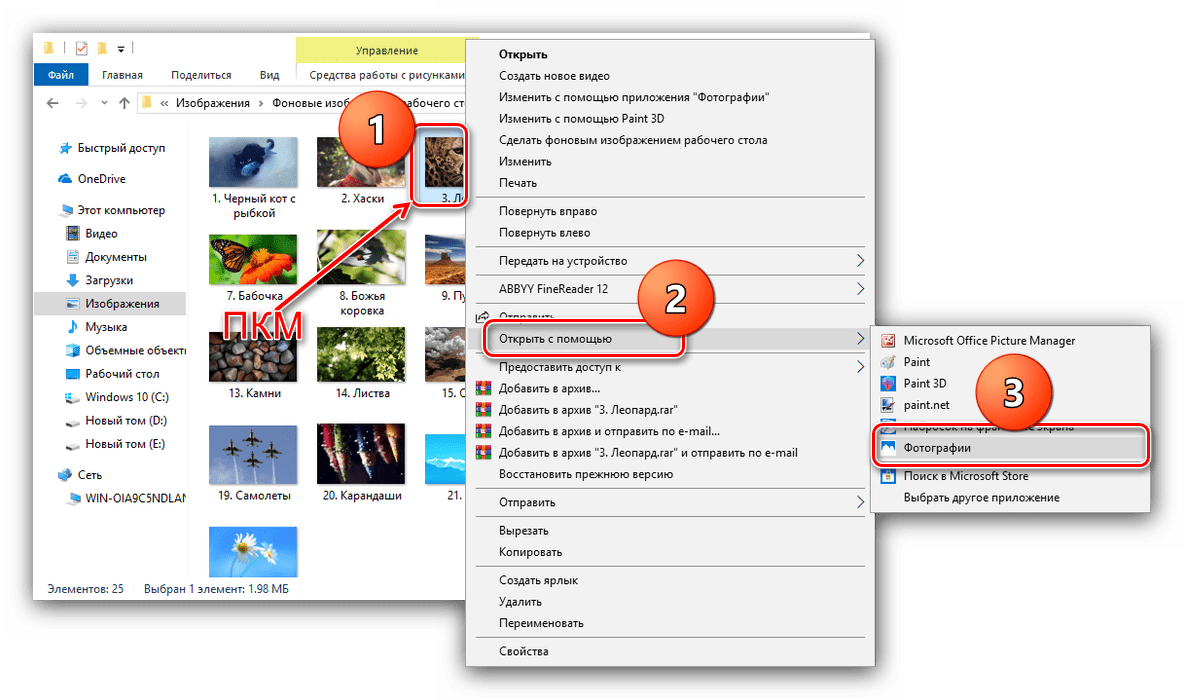
Task: Click quick access toolbar properties checkmark icon
Action: (x=82, y=48)
